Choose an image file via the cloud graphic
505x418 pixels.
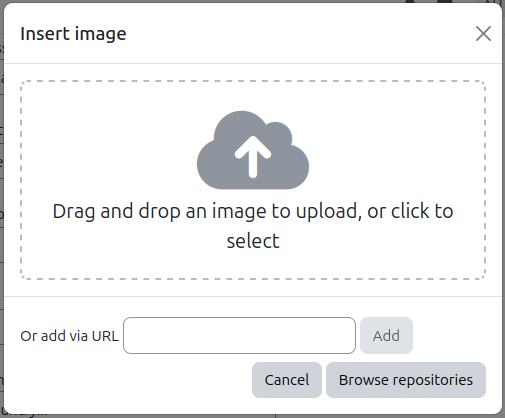pos(253,150)
